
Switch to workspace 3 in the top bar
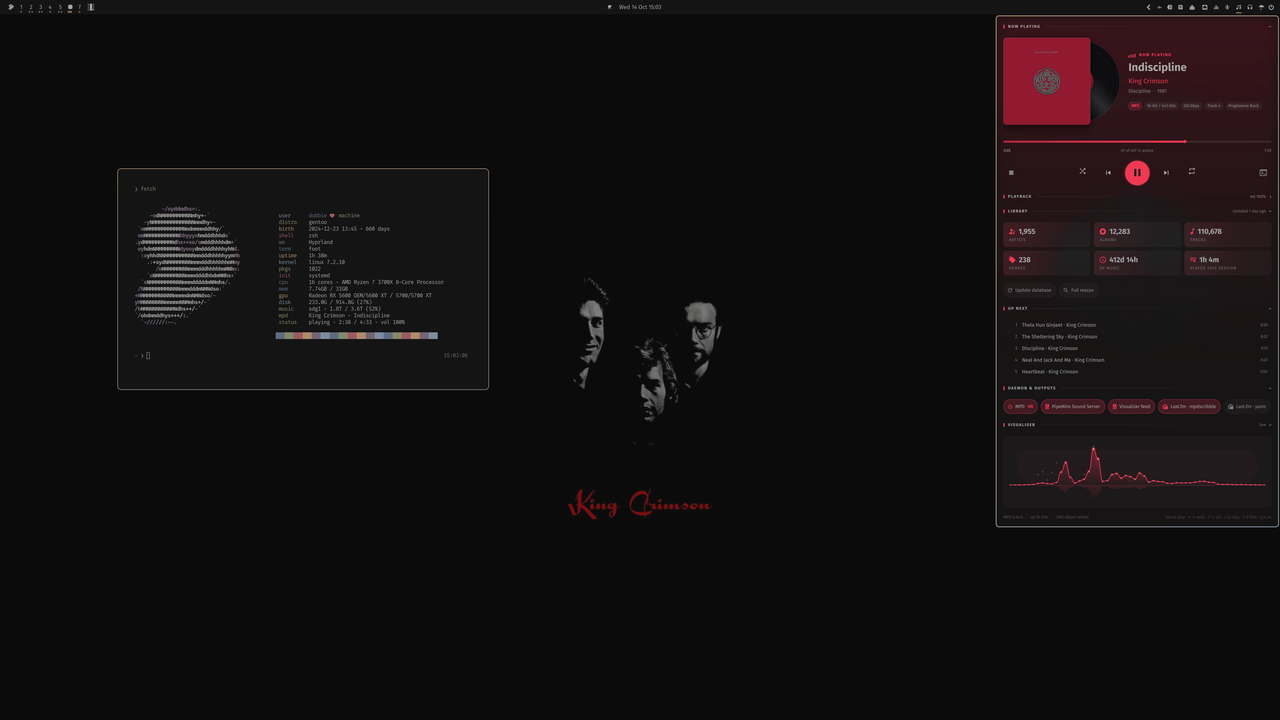tap(40, 7)
